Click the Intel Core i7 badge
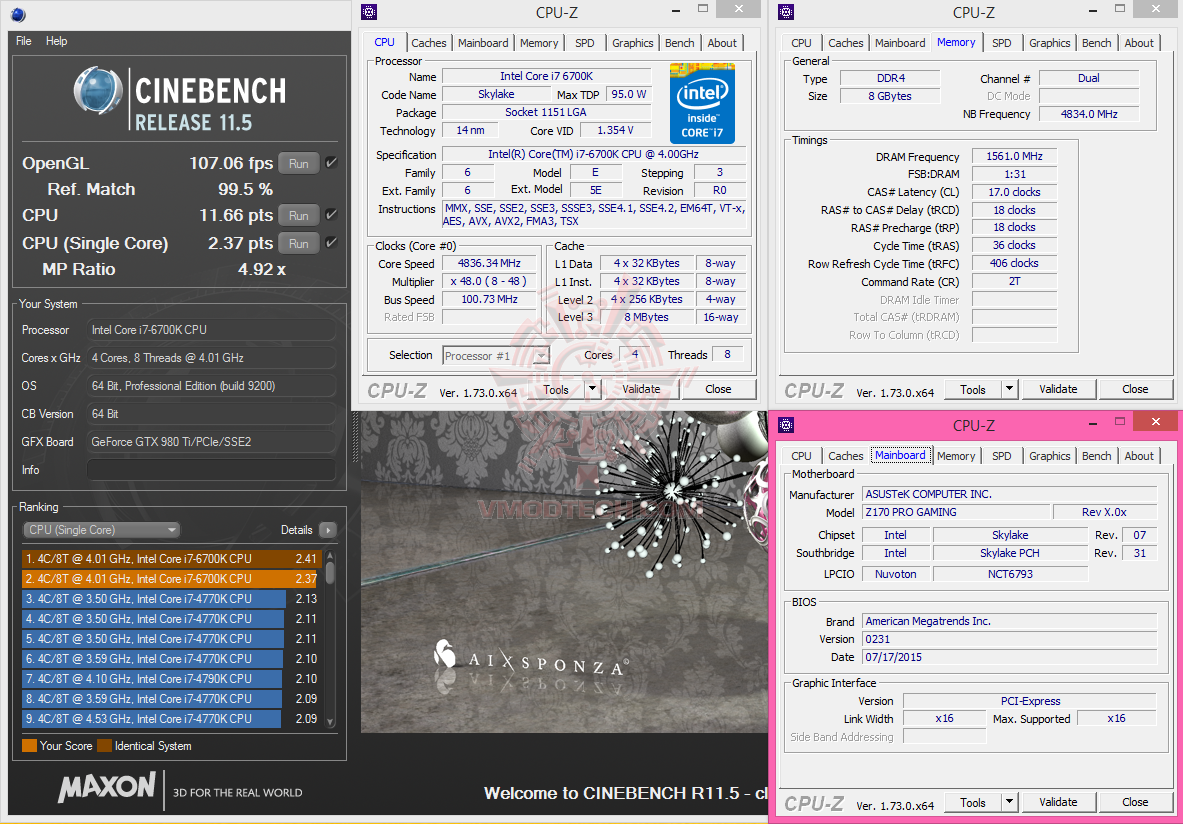This screenshot has width=1183, height=824. click(x=702, y=104)
